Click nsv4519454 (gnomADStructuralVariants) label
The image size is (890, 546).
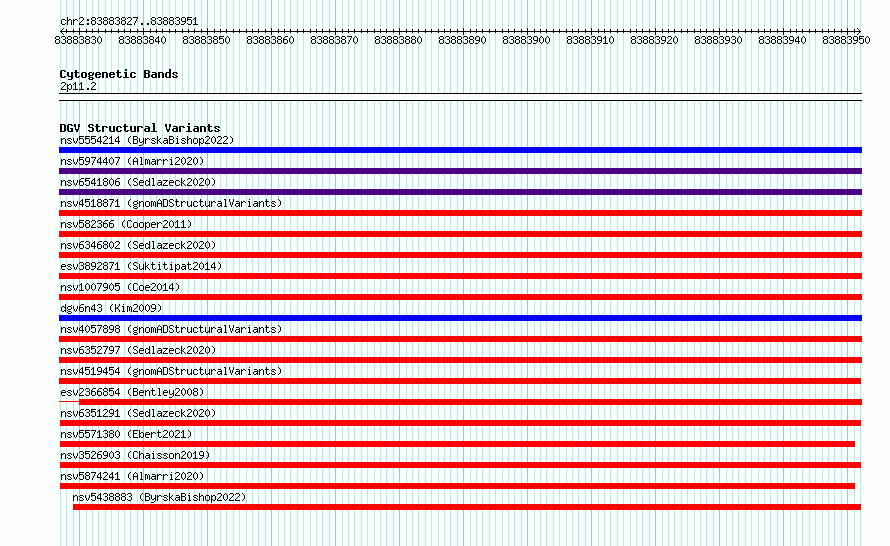coord(171,371)
